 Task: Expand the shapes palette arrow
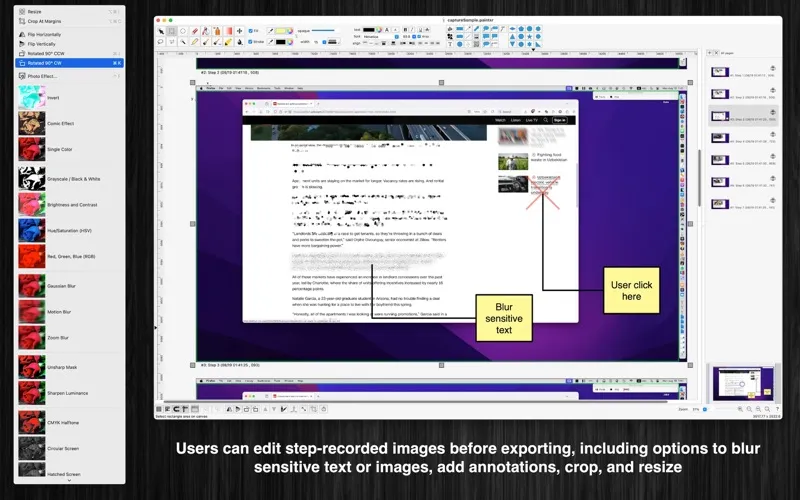[x=533, y=49]
